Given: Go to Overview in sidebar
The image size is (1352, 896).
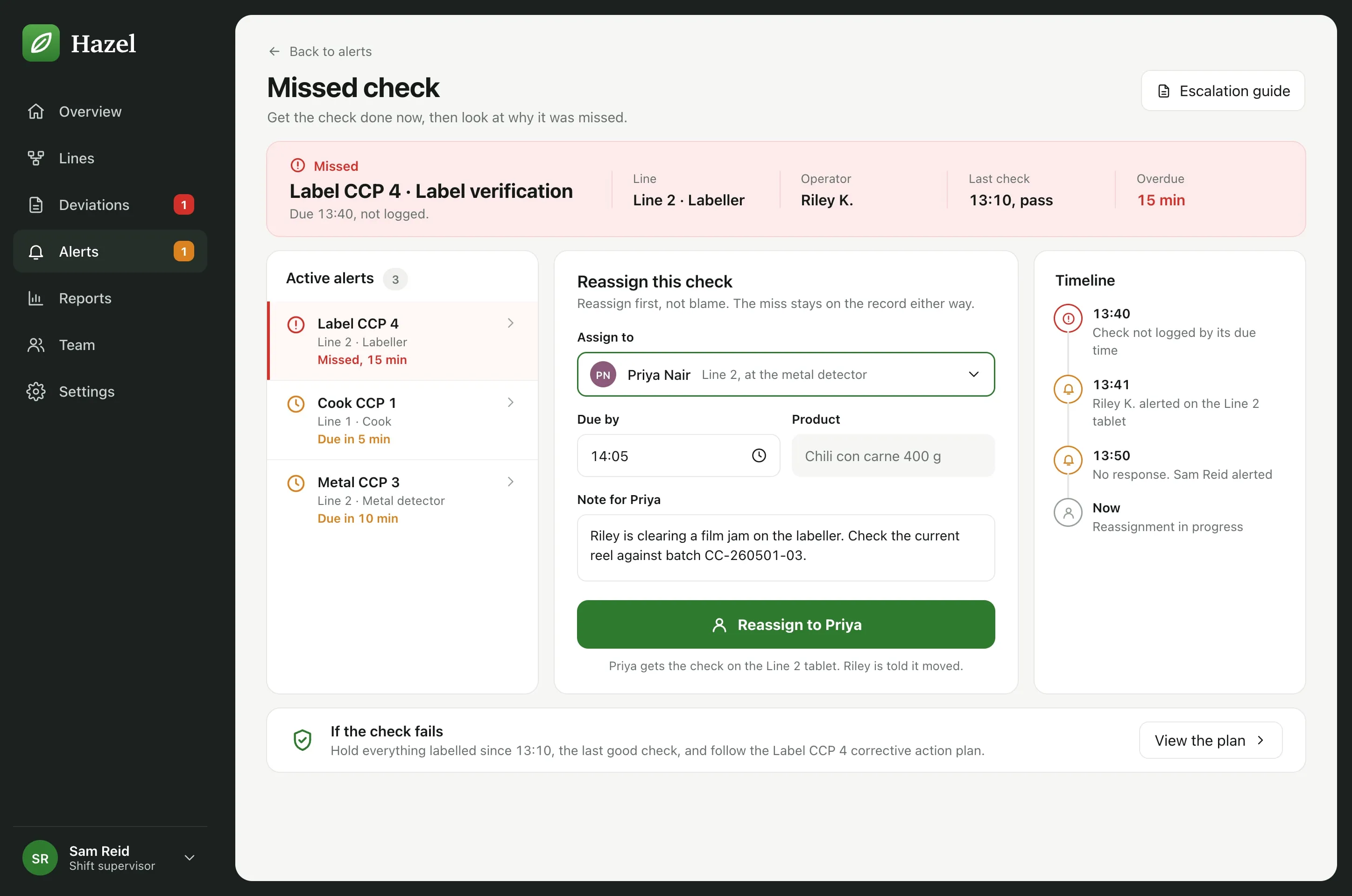Looking at the screenshot, I should (x=110, y=112).
